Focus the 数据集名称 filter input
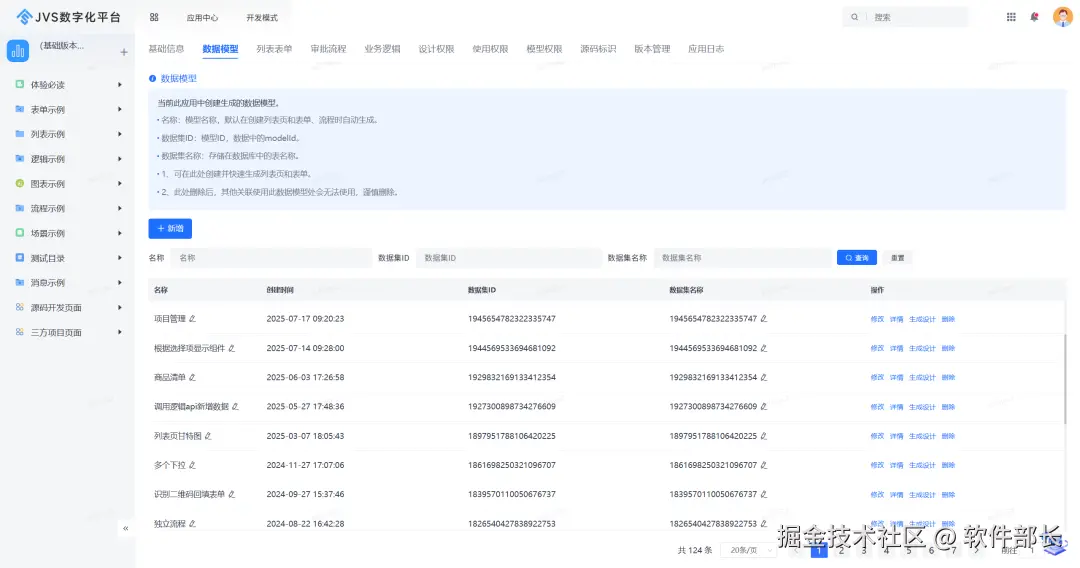 (742, 257)
